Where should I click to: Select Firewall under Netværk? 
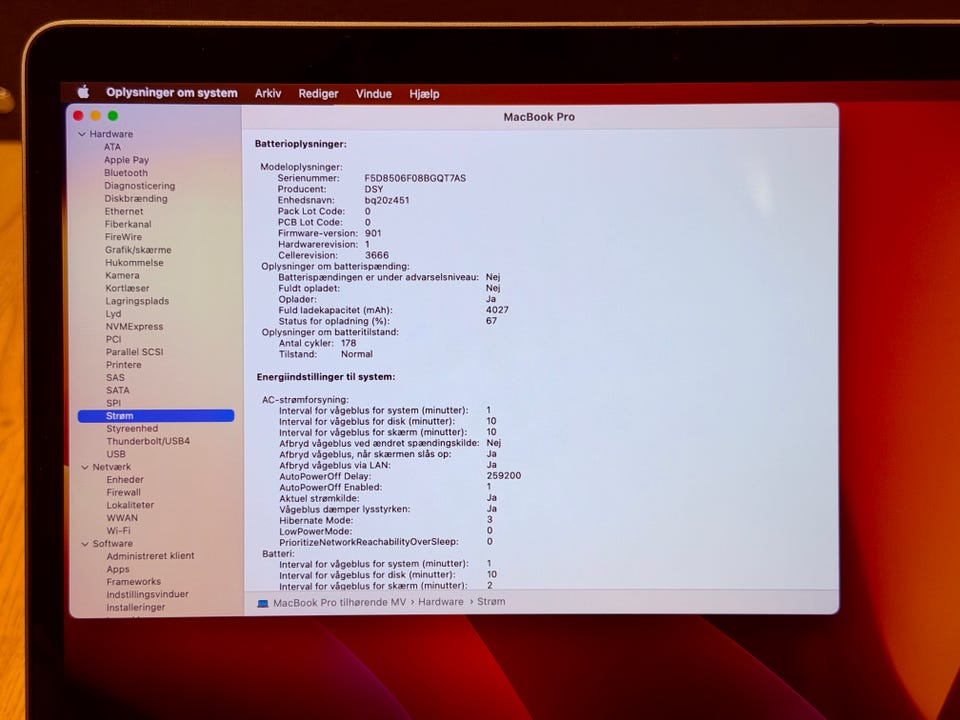124,493
